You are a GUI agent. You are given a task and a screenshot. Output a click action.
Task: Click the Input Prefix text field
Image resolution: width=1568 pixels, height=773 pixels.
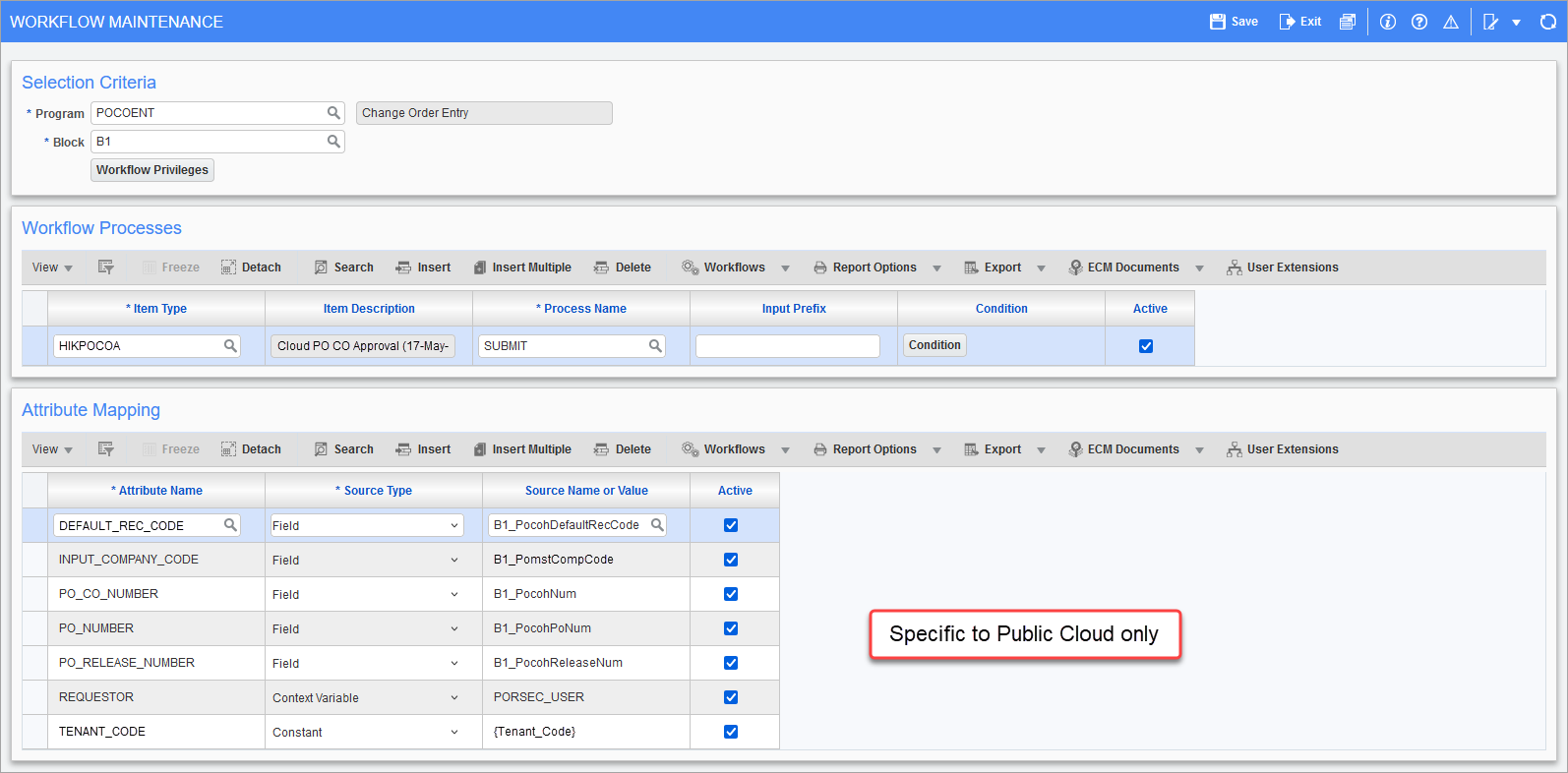coord(788,346)
